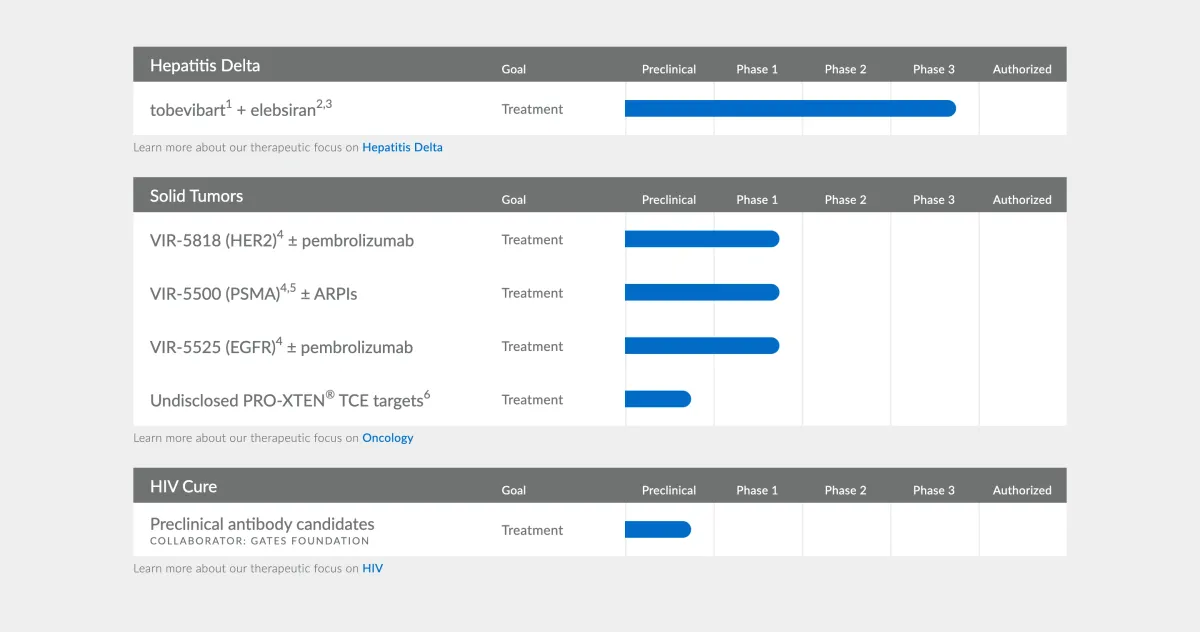1200x632 pixels.
Task: Select the Solid Tumors section header title
Action: pos(196,196)
